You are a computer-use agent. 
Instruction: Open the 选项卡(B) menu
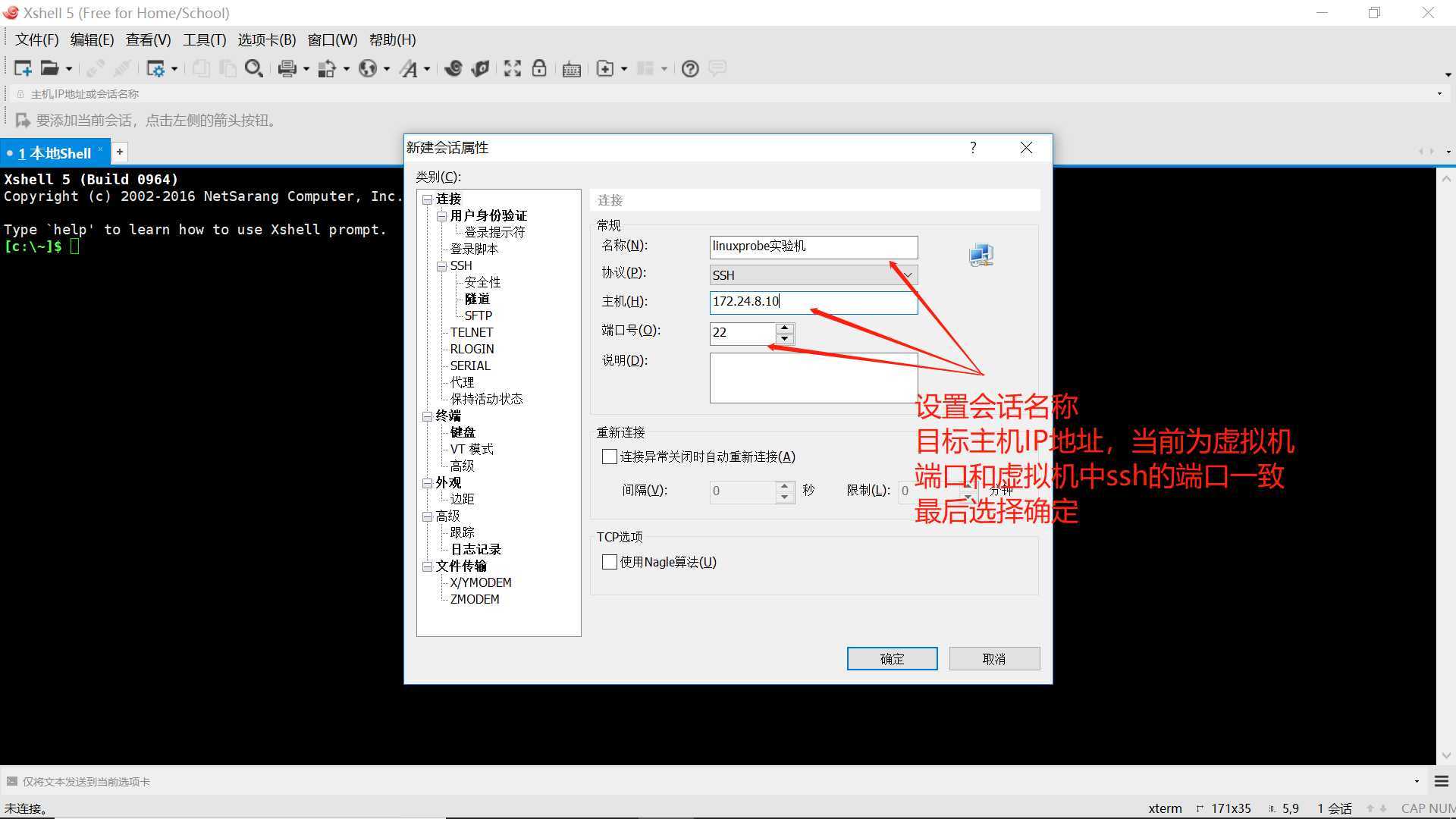pyautogui.click(x=266, y=40)
